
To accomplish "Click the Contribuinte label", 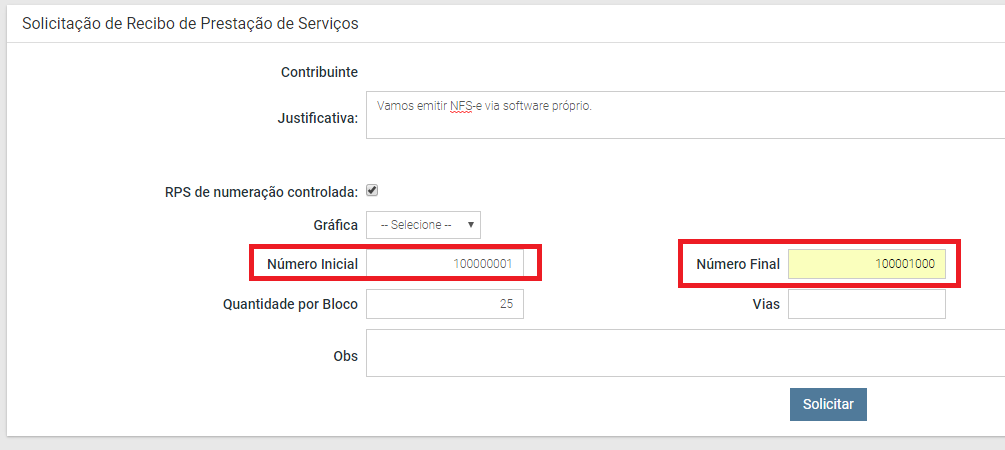I will point(319,72).
